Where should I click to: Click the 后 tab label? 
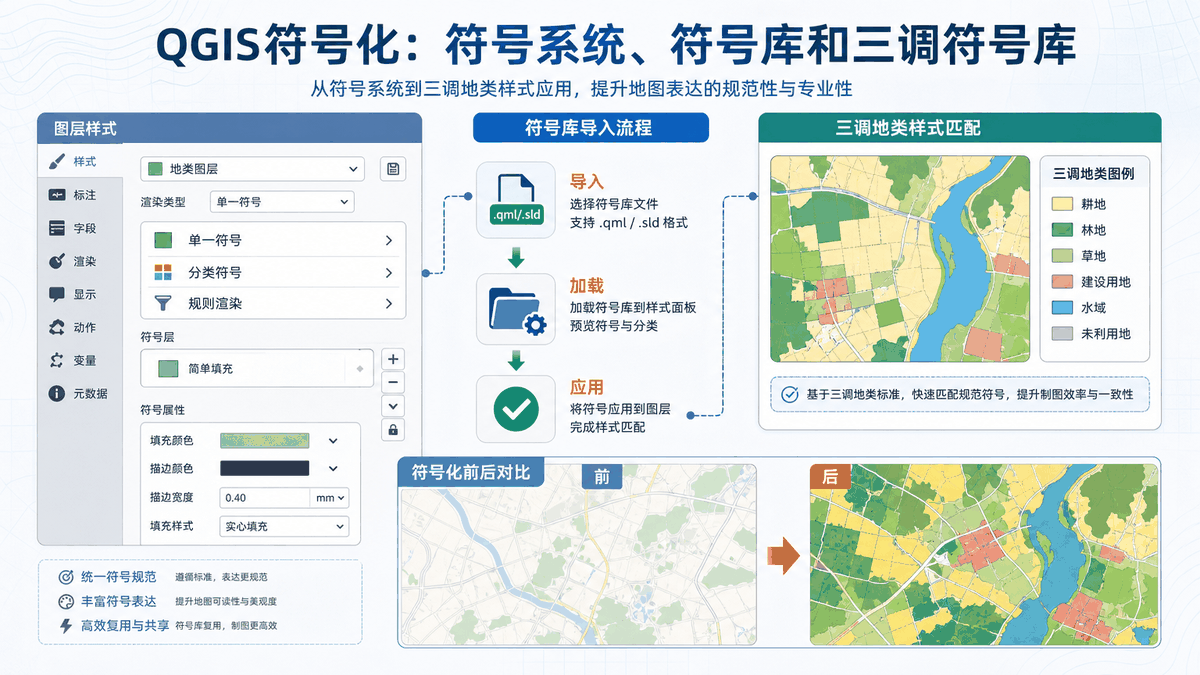tap(829, 477)
